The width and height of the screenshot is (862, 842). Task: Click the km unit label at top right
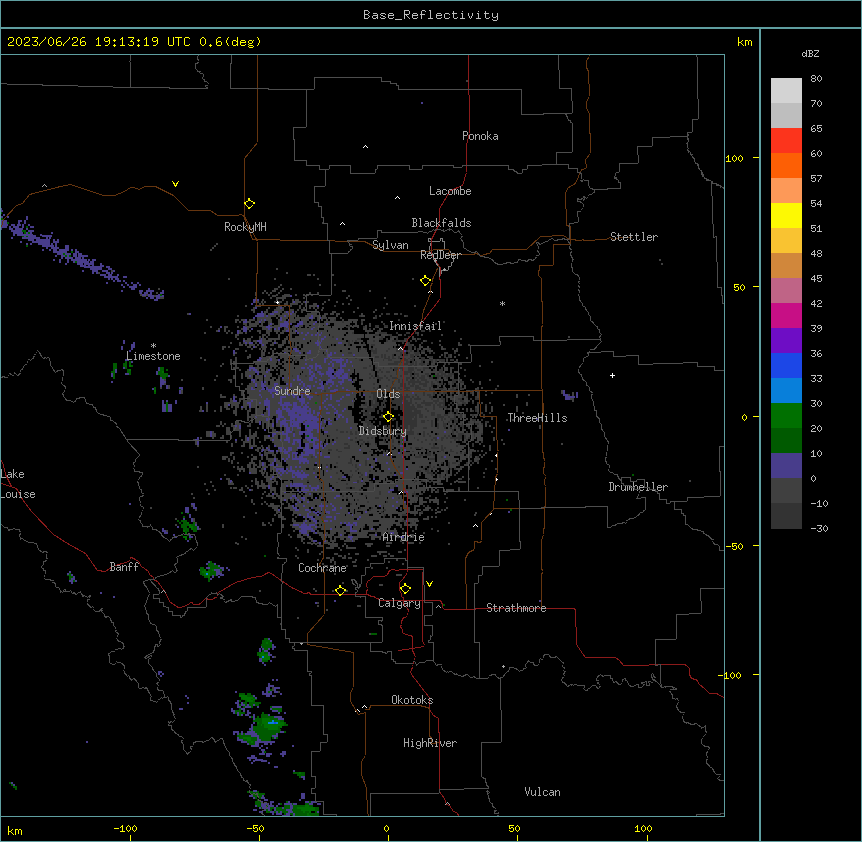[745, 42]
